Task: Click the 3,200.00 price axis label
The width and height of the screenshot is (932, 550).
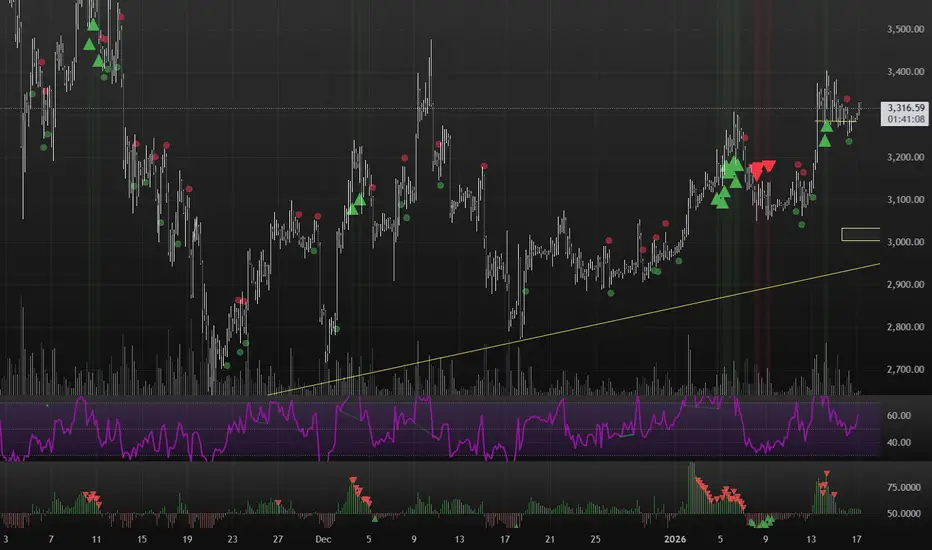Action: pyautogui.click(x=905, y=157)
